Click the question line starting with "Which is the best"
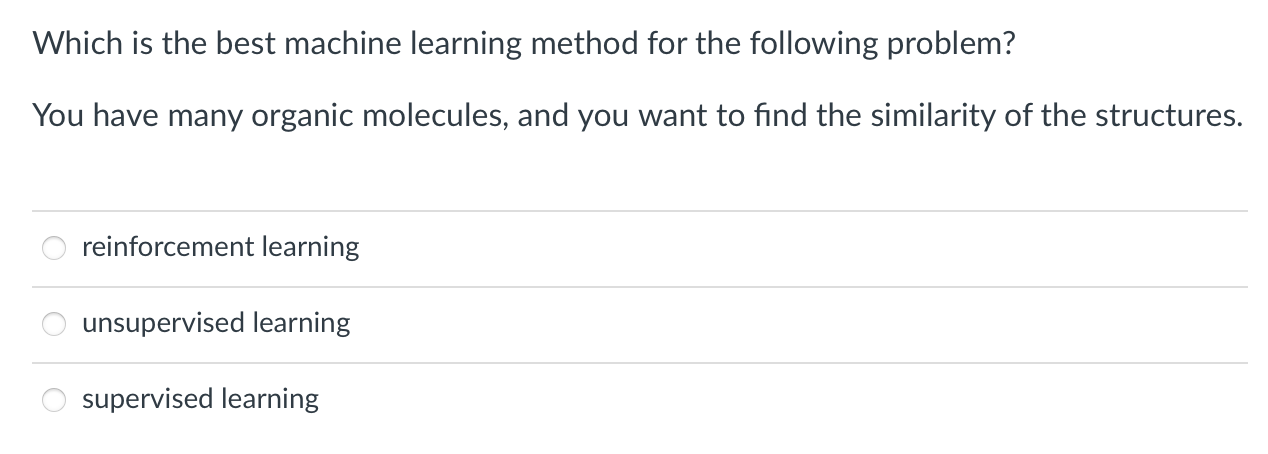This screenshot has width=1268, height=454. pos(523,45)
